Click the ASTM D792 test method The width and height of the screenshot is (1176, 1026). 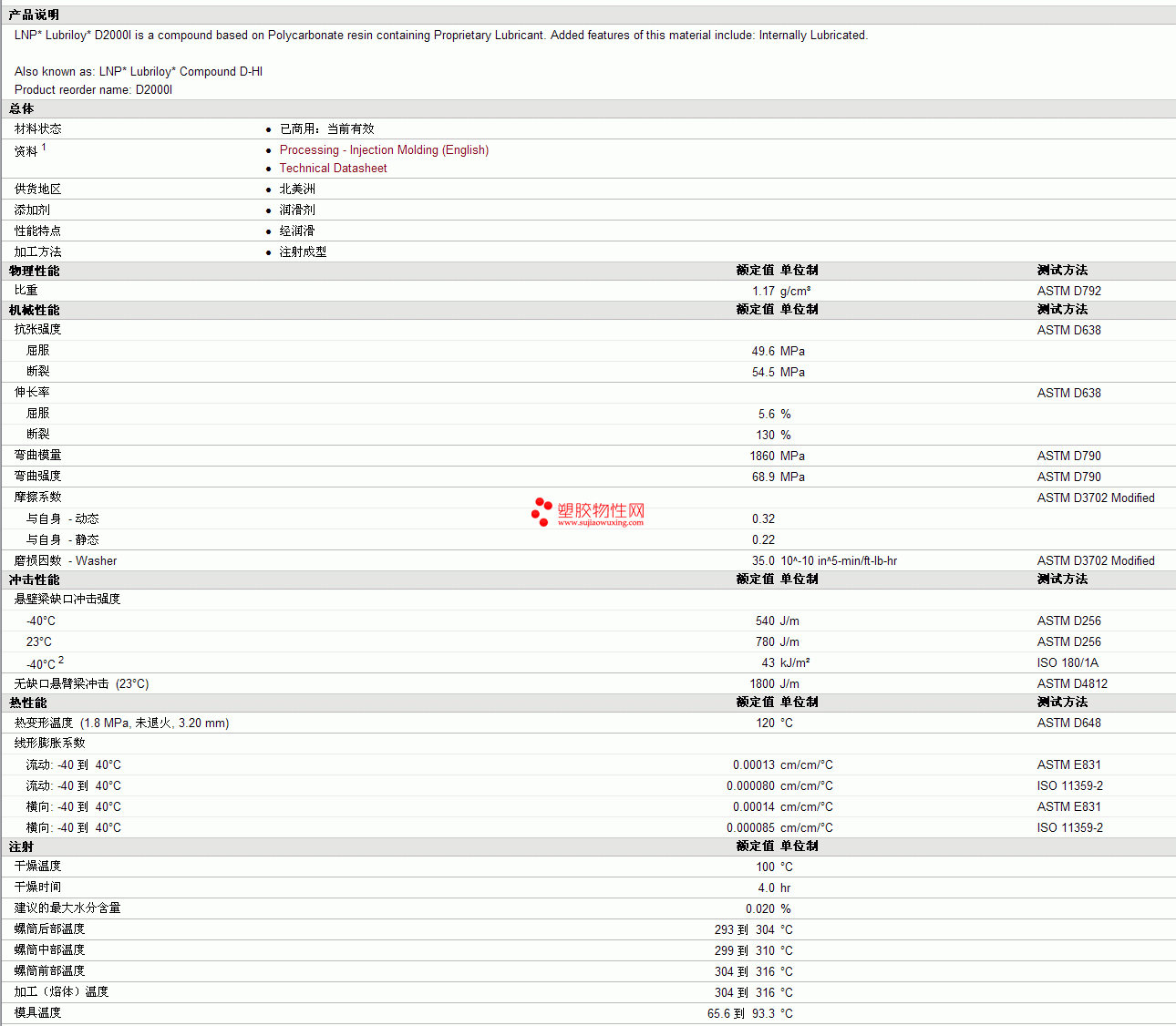click(x=1068, y=292)
